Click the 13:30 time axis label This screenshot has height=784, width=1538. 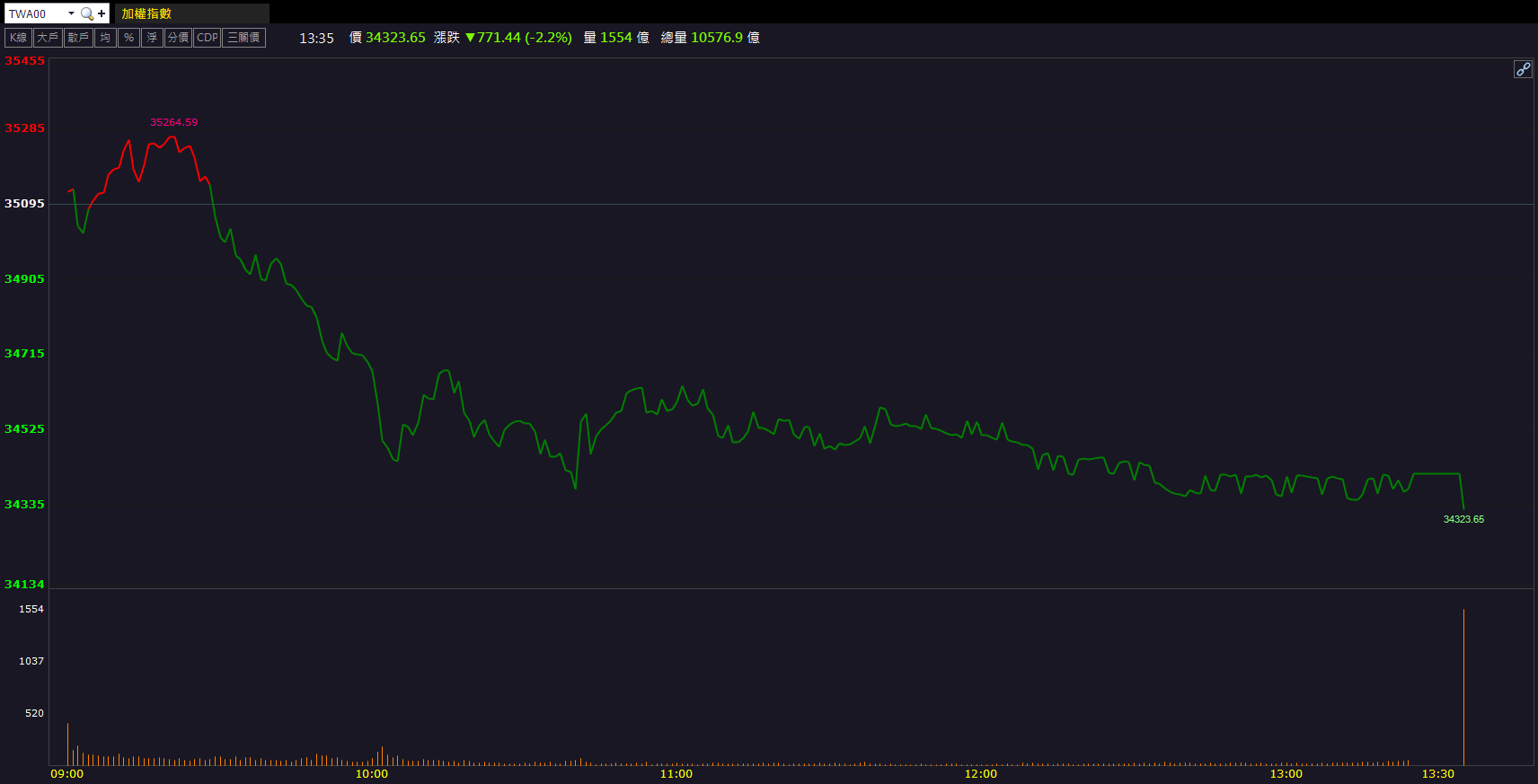tap(1438, 774)
